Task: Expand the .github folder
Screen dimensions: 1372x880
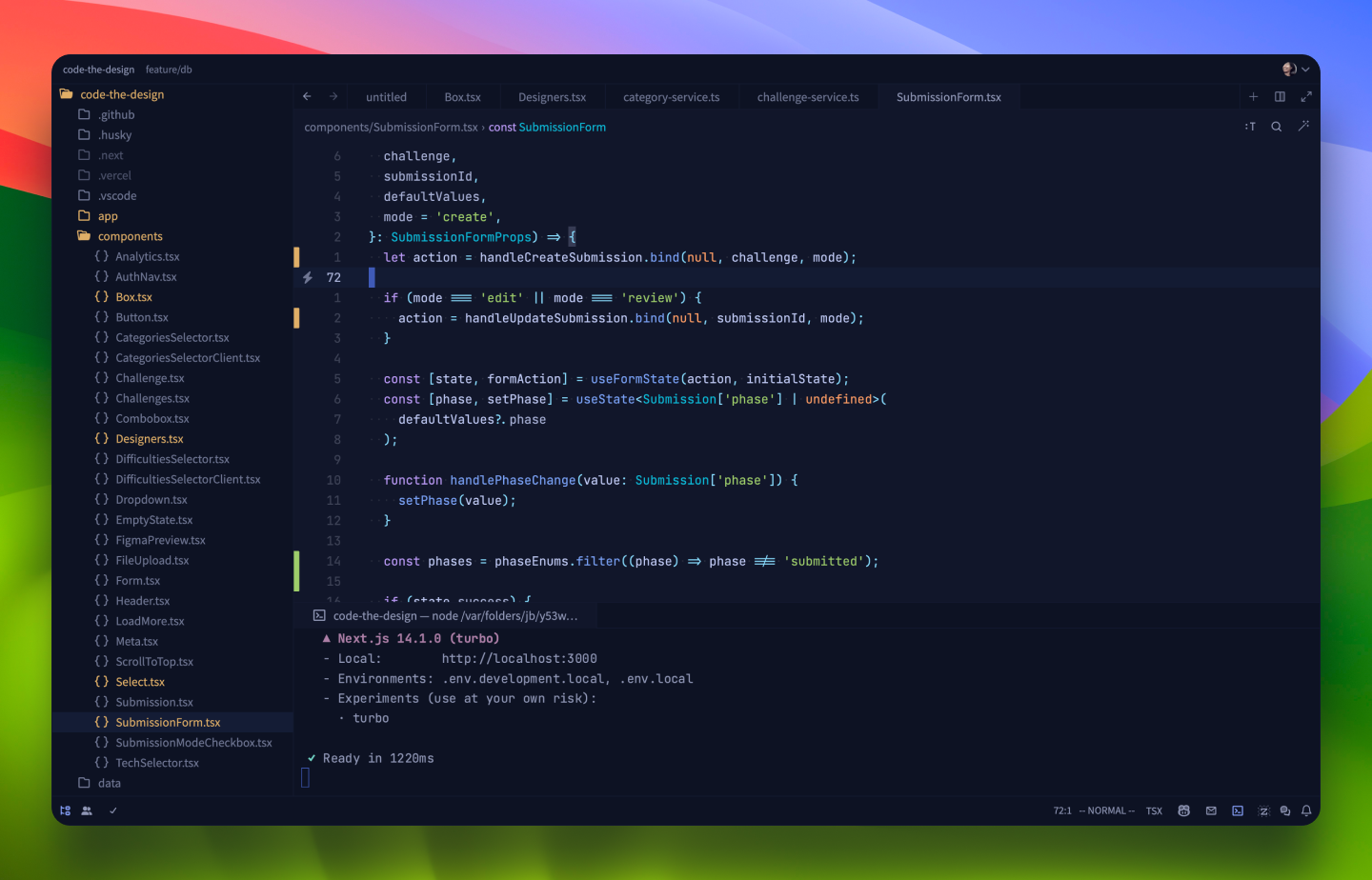Action: [172, 114]
